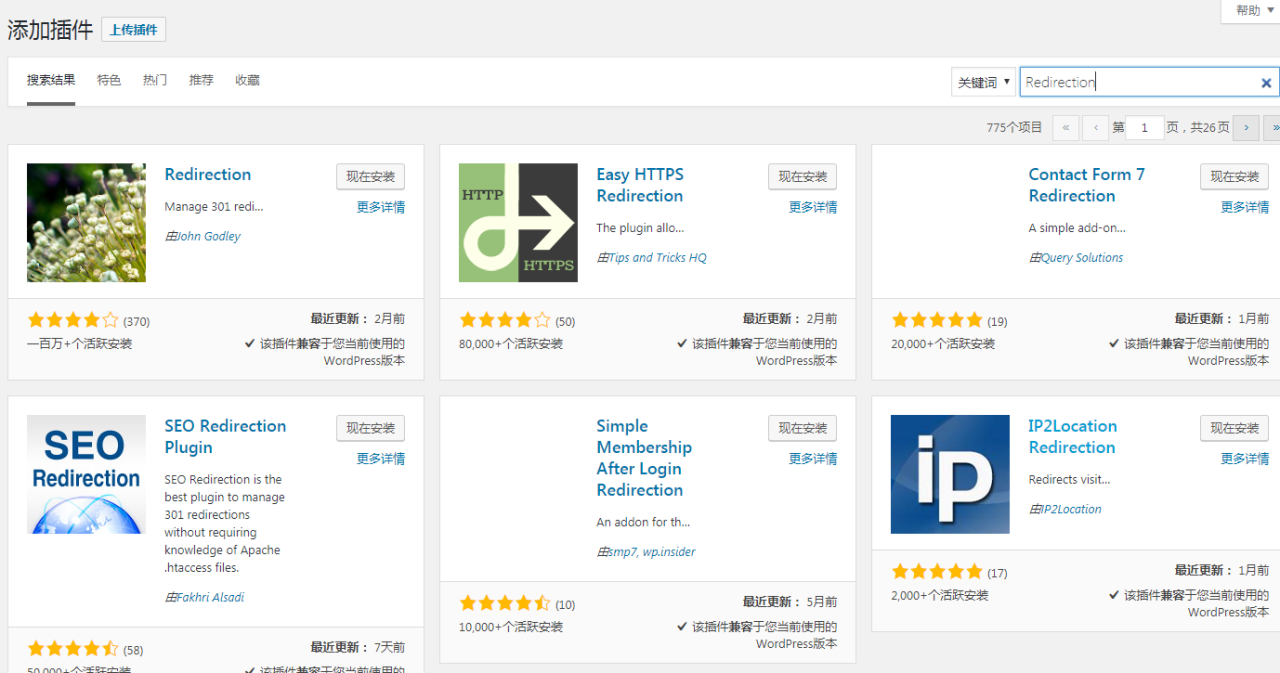The image size is (1280, 673).
Task: Click the first page arrow in pagination
Action: (x=1065, y=128)
